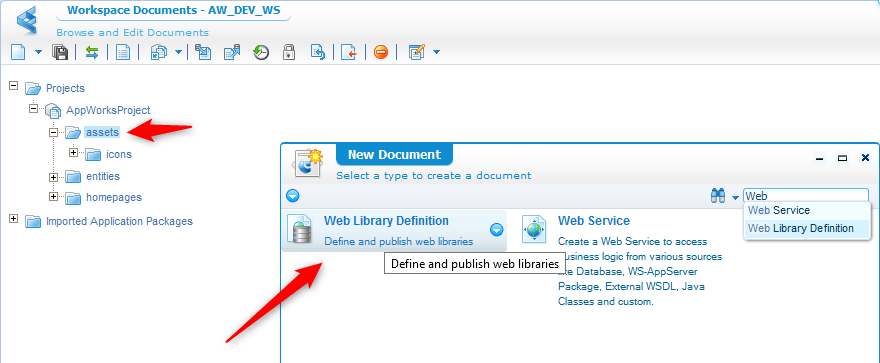Collapse the Projects tree node
This screenshot has height=363, width=880.
(x=13, y=86)
